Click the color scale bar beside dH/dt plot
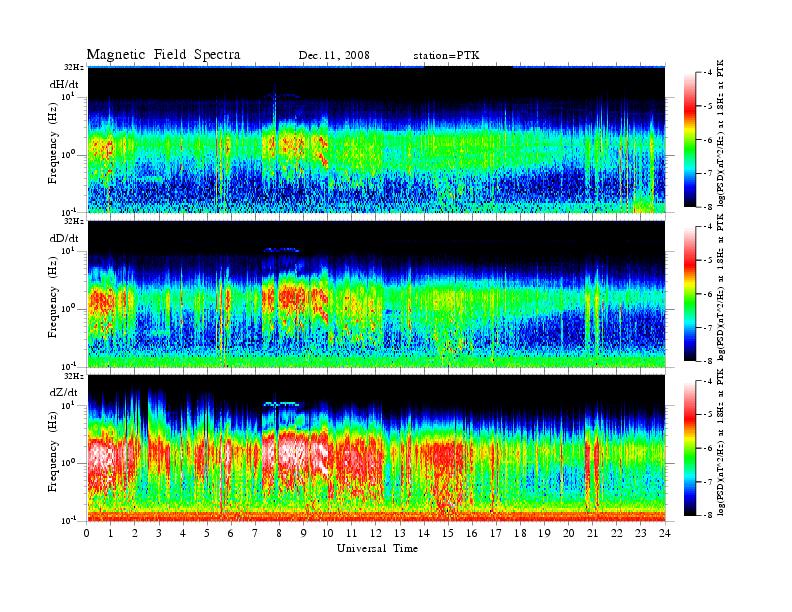The image size is (792, 612). pyautogui.click(x=689, y=139)
